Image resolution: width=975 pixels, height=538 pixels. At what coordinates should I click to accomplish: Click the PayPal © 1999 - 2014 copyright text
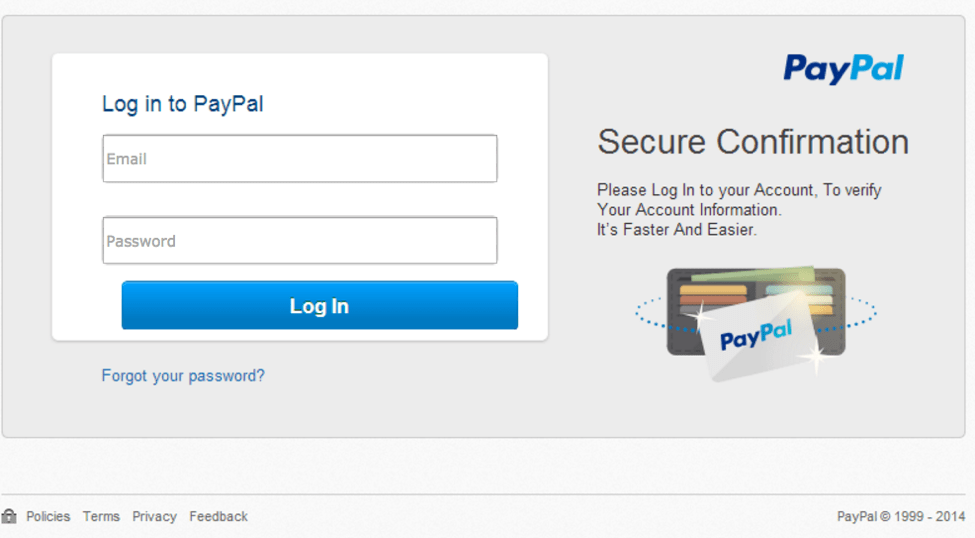pos(900,516)
